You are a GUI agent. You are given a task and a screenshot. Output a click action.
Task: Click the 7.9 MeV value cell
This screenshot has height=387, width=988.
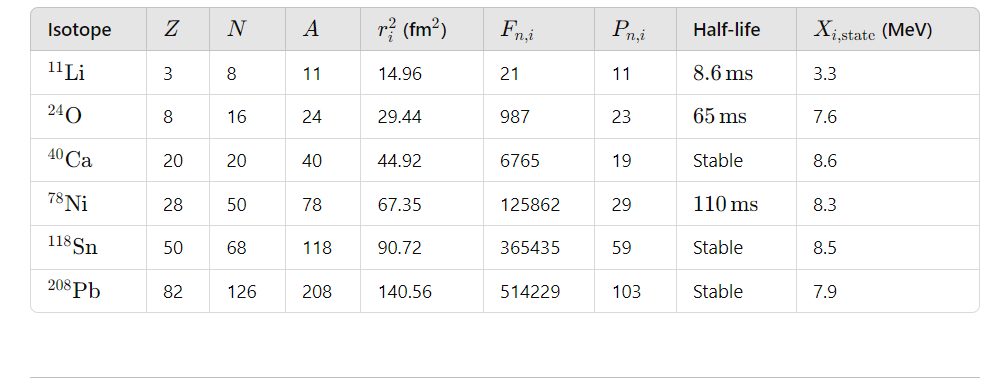[825, 292]
